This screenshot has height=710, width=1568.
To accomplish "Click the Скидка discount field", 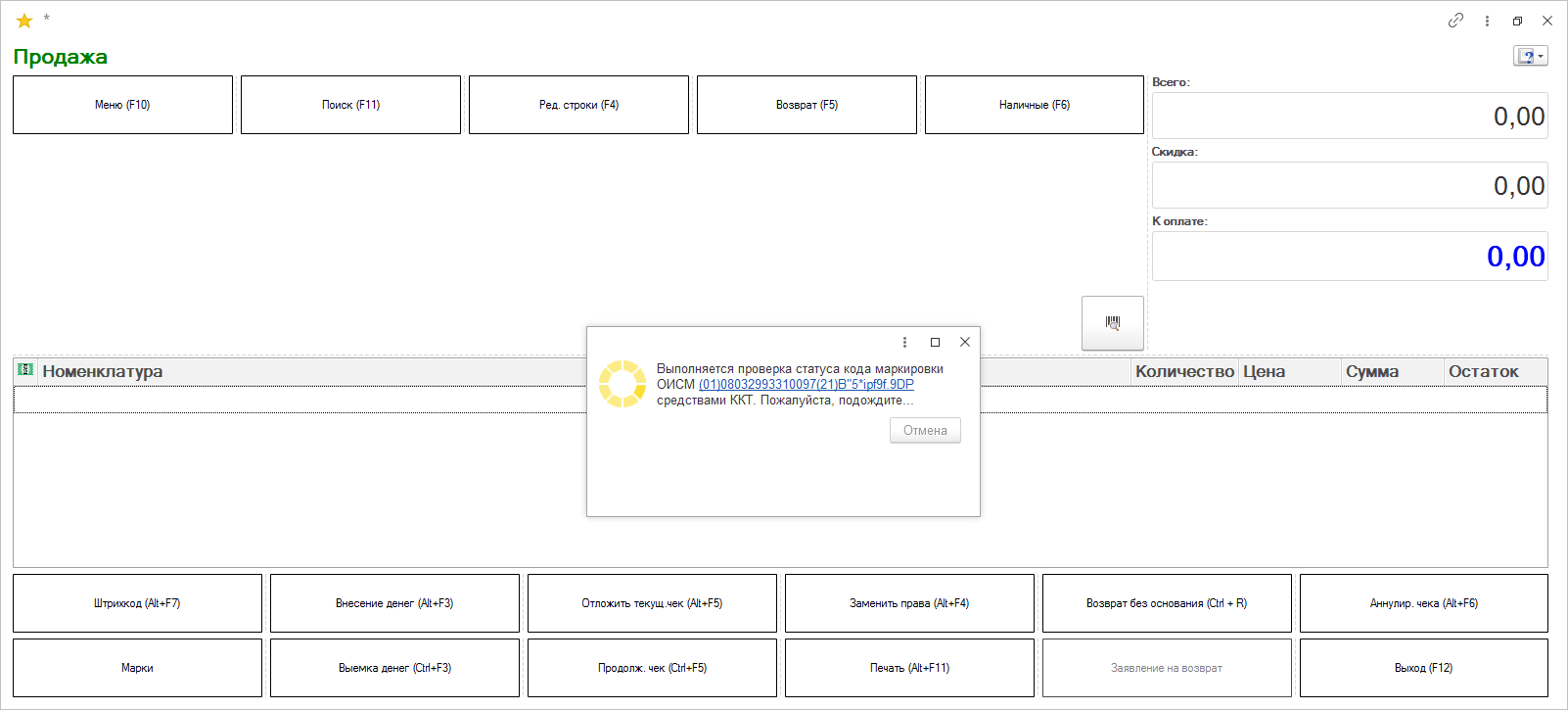I will click(x=1350, y=185).
